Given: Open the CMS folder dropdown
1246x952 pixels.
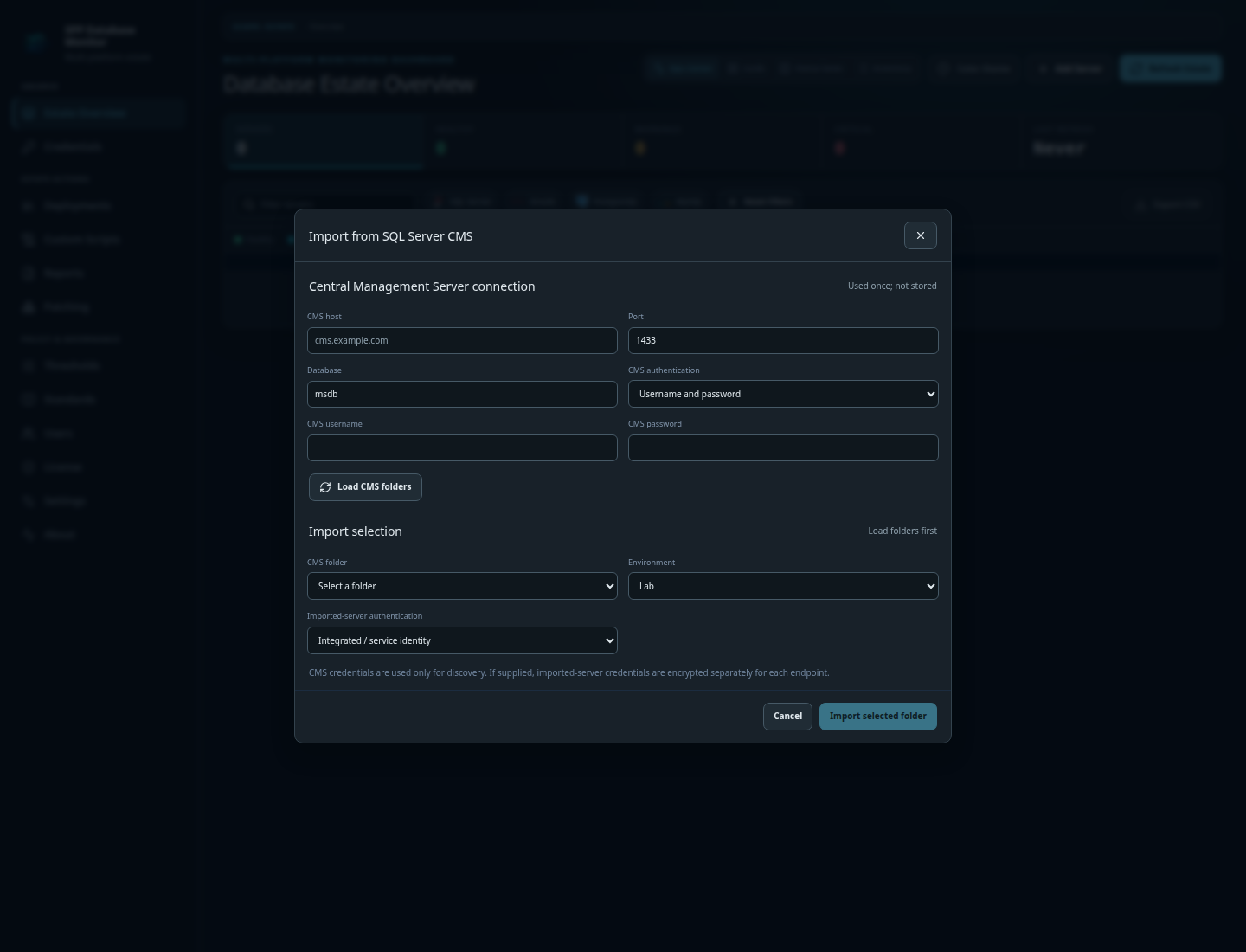Looking at the screenshot, I should click(462, 586).
